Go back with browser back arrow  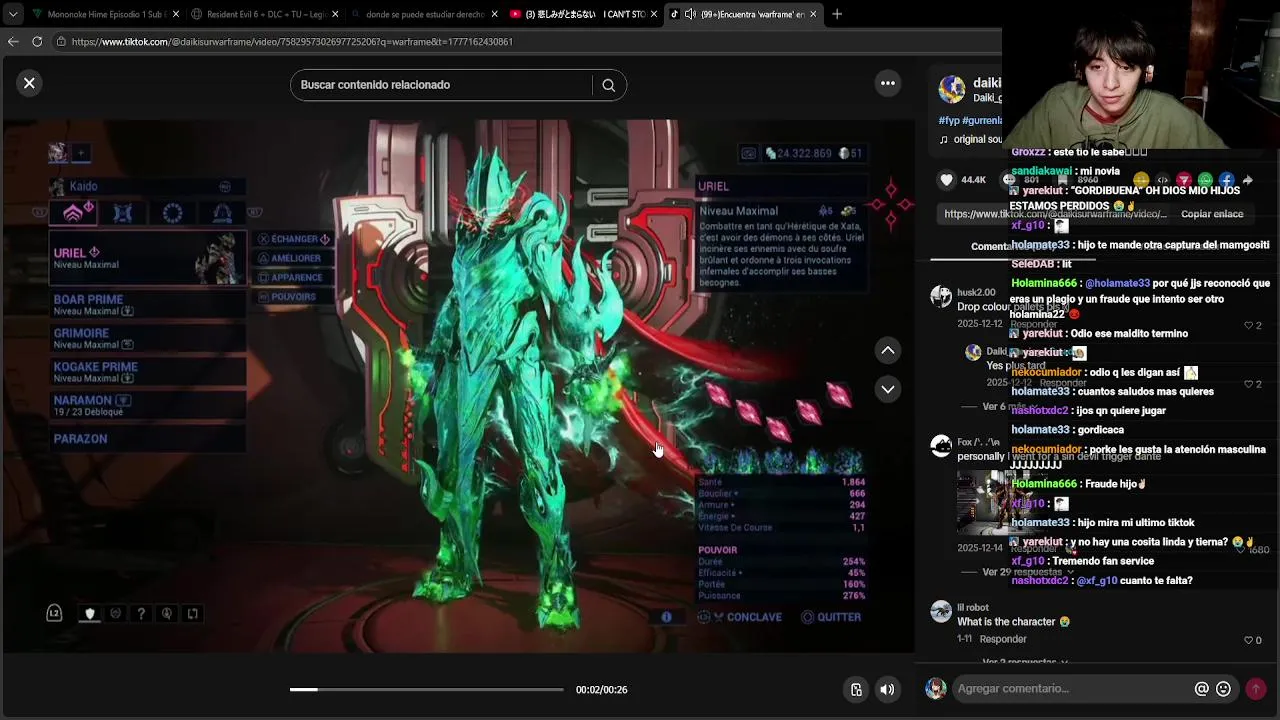point(13,41)
